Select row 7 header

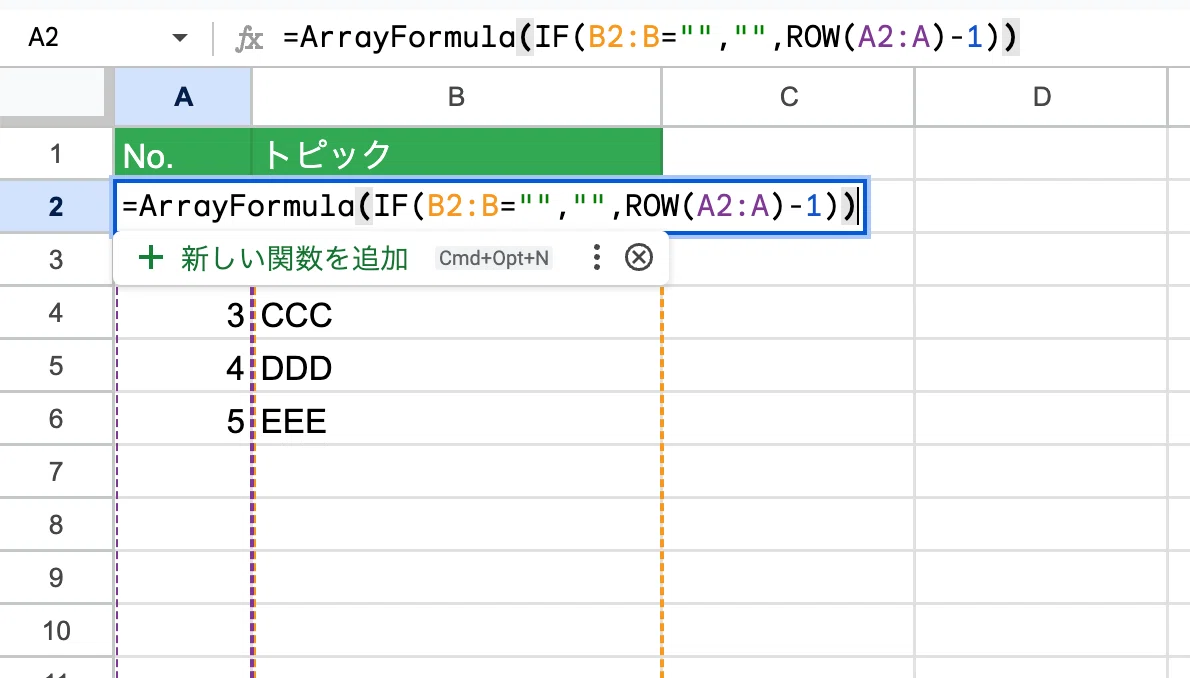click(56, 471)
